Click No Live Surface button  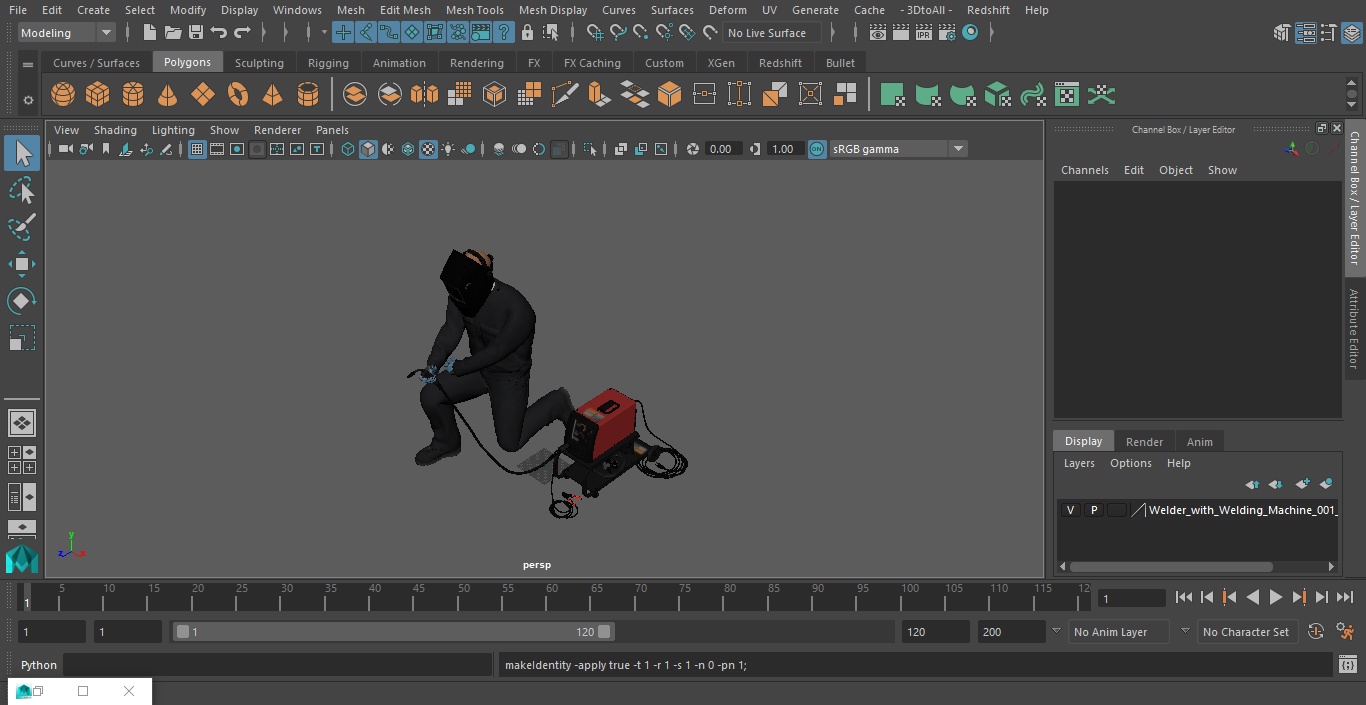[772, 33]
